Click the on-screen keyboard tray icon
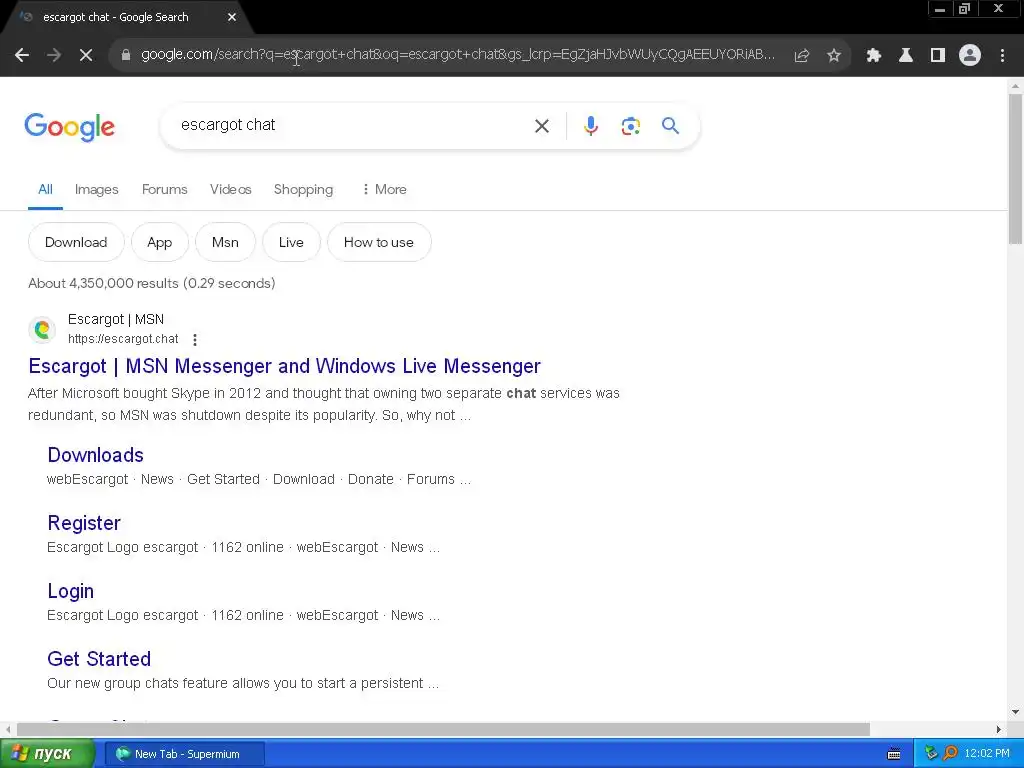Image resolution: width=1024 pixels, height=768 pixels. tap(894, 754)
